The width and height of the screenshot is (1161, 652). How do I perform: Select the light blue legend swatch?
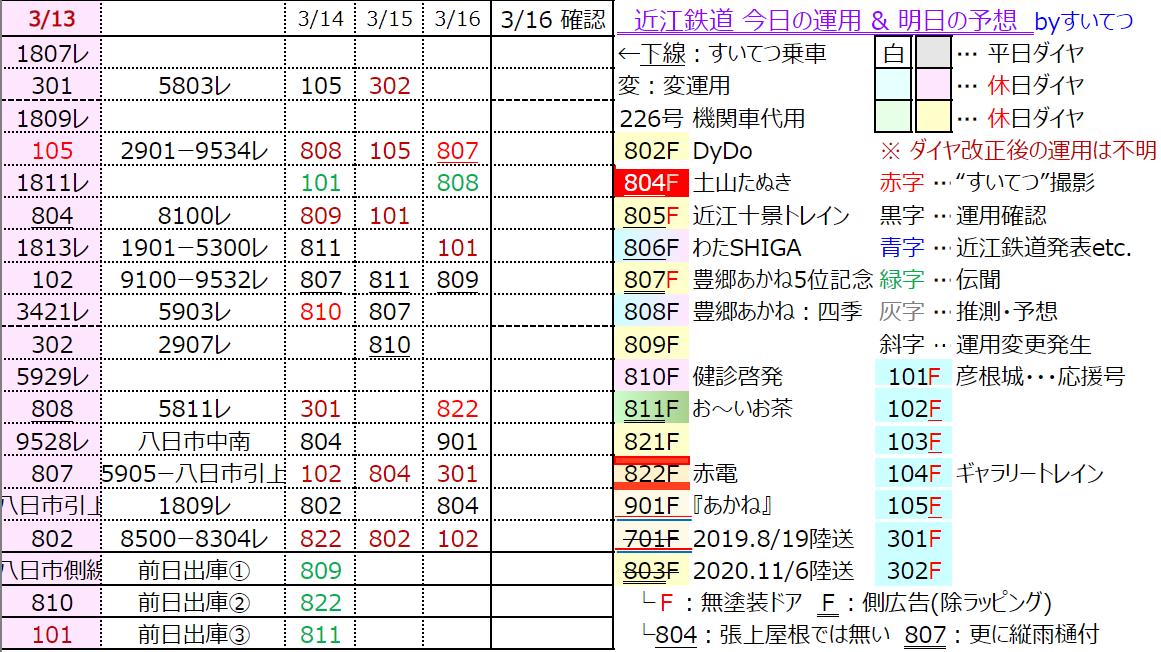coord(893,85)
